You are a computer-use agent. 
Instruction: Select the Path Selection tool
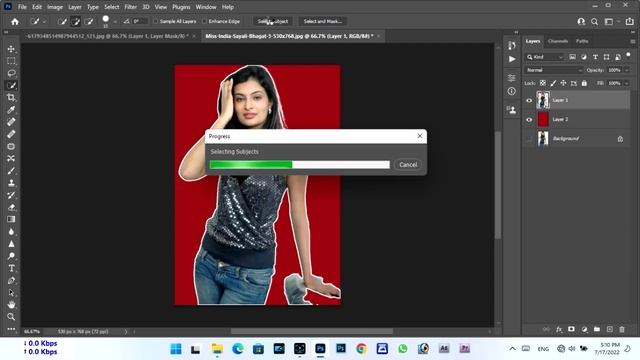(x=11, y=293)
